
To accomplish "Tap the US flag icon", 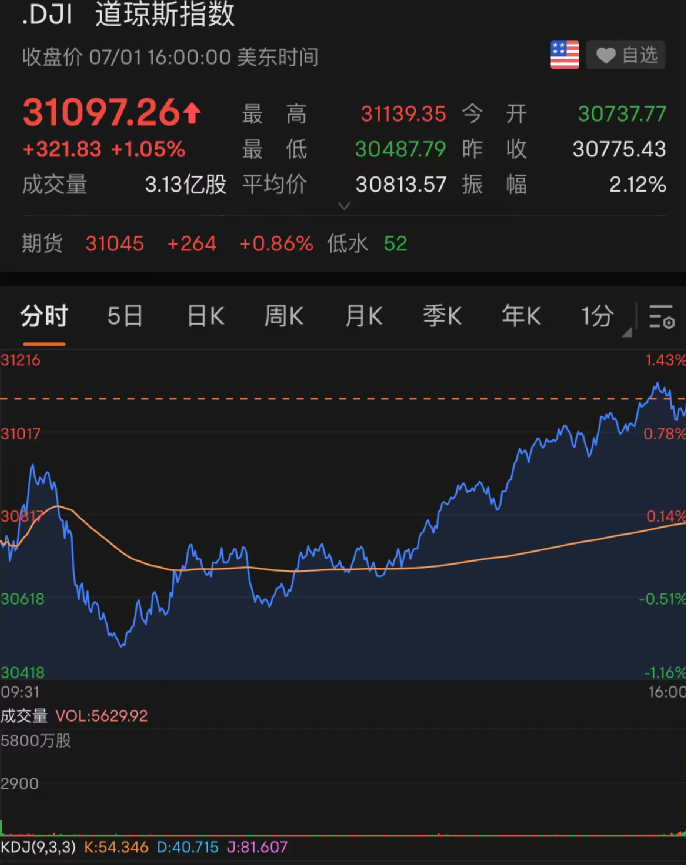I will pos(564,55).
